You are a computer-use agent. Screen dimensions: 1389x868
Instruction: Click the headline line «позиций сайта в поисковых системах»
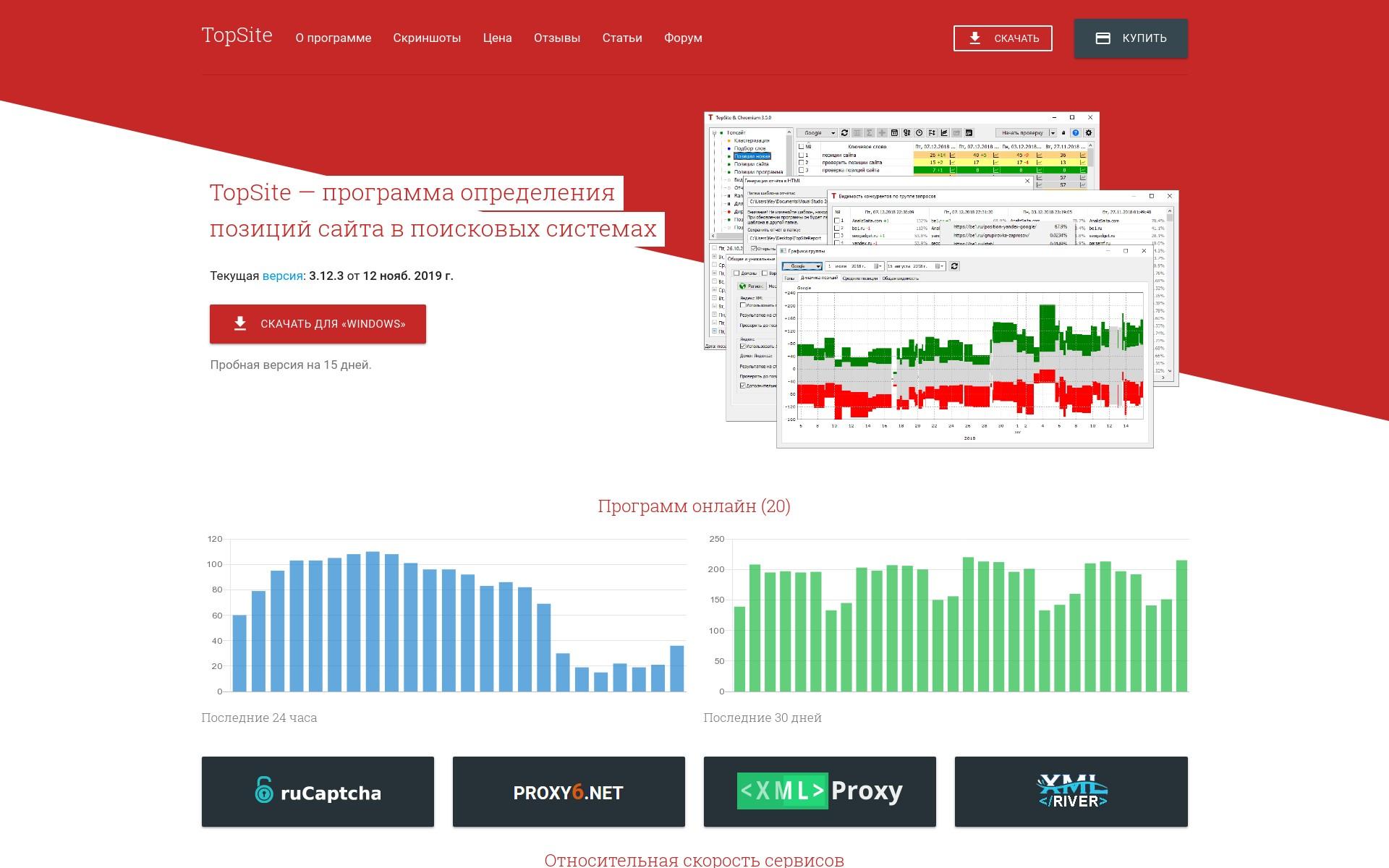[x=433, y=229]
